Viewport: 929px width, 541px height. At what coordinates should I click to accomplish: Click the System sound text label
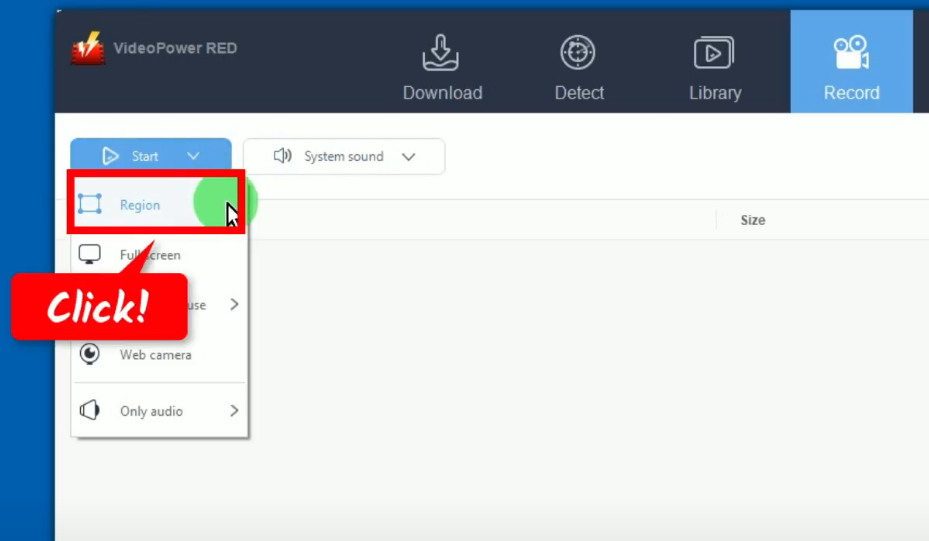click(343, 157)
